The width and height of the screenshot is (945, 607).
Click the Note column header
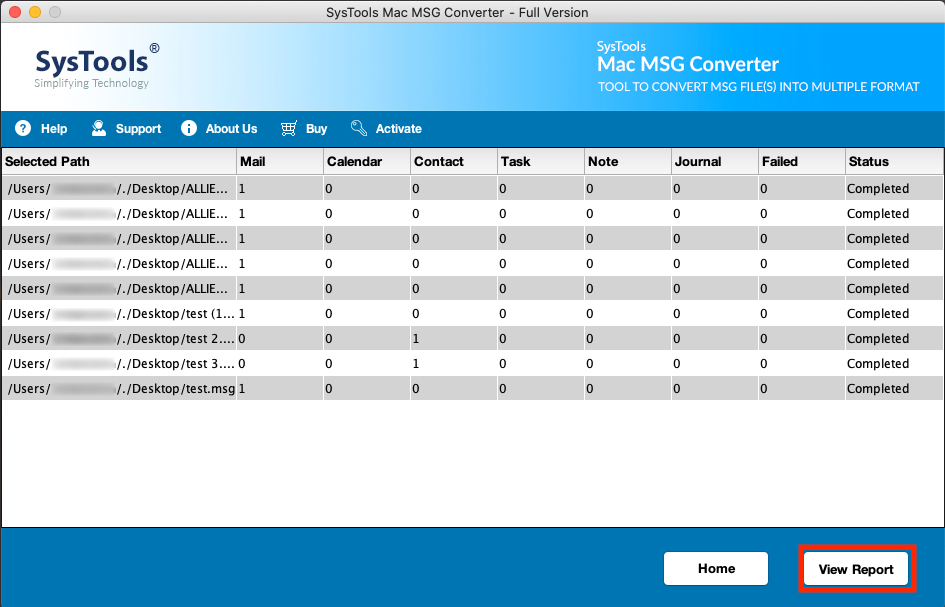(628, 162)
